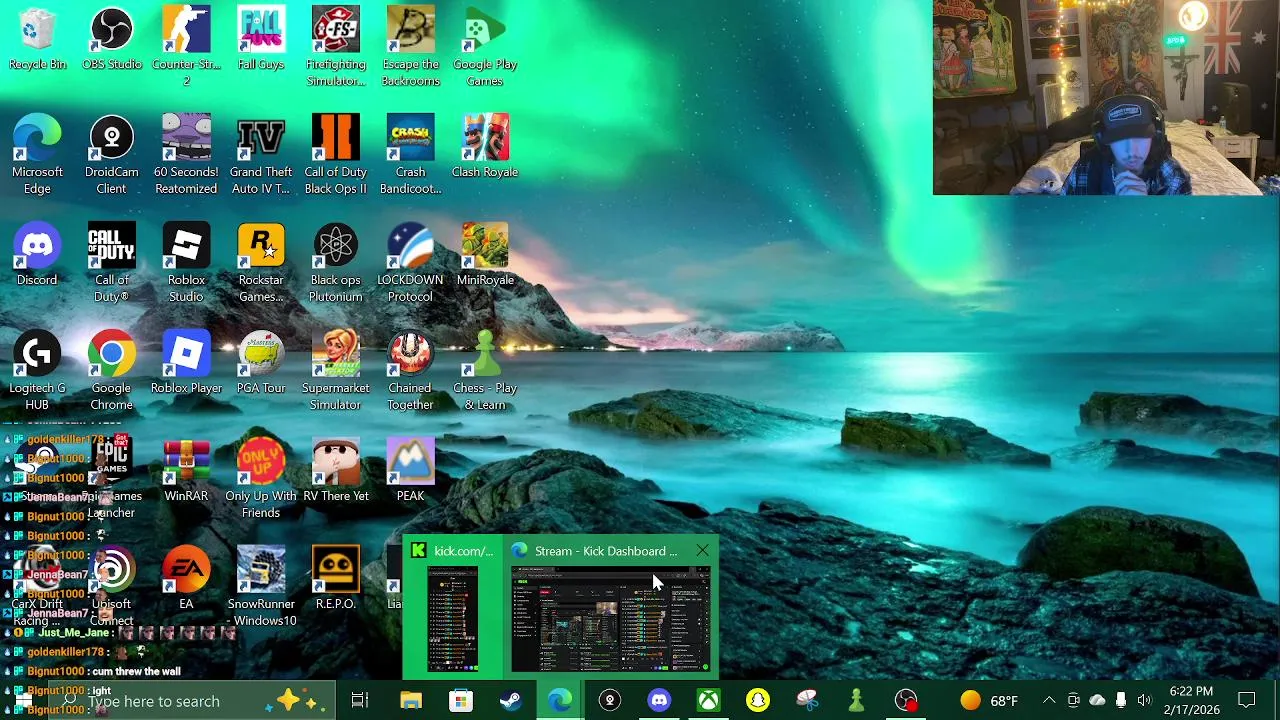
Task: Open the Counter-Strike 2 desktop shortcut
Action: [186, 46]
